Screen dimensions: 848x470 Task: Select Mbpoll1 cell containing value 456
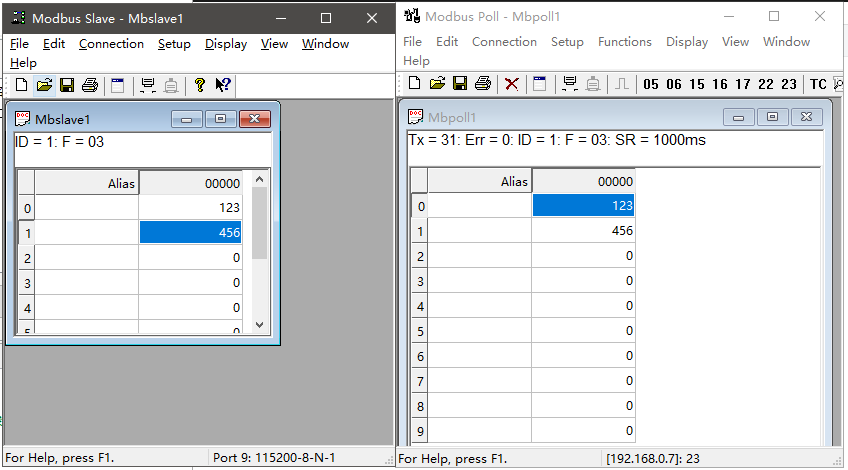583,231
